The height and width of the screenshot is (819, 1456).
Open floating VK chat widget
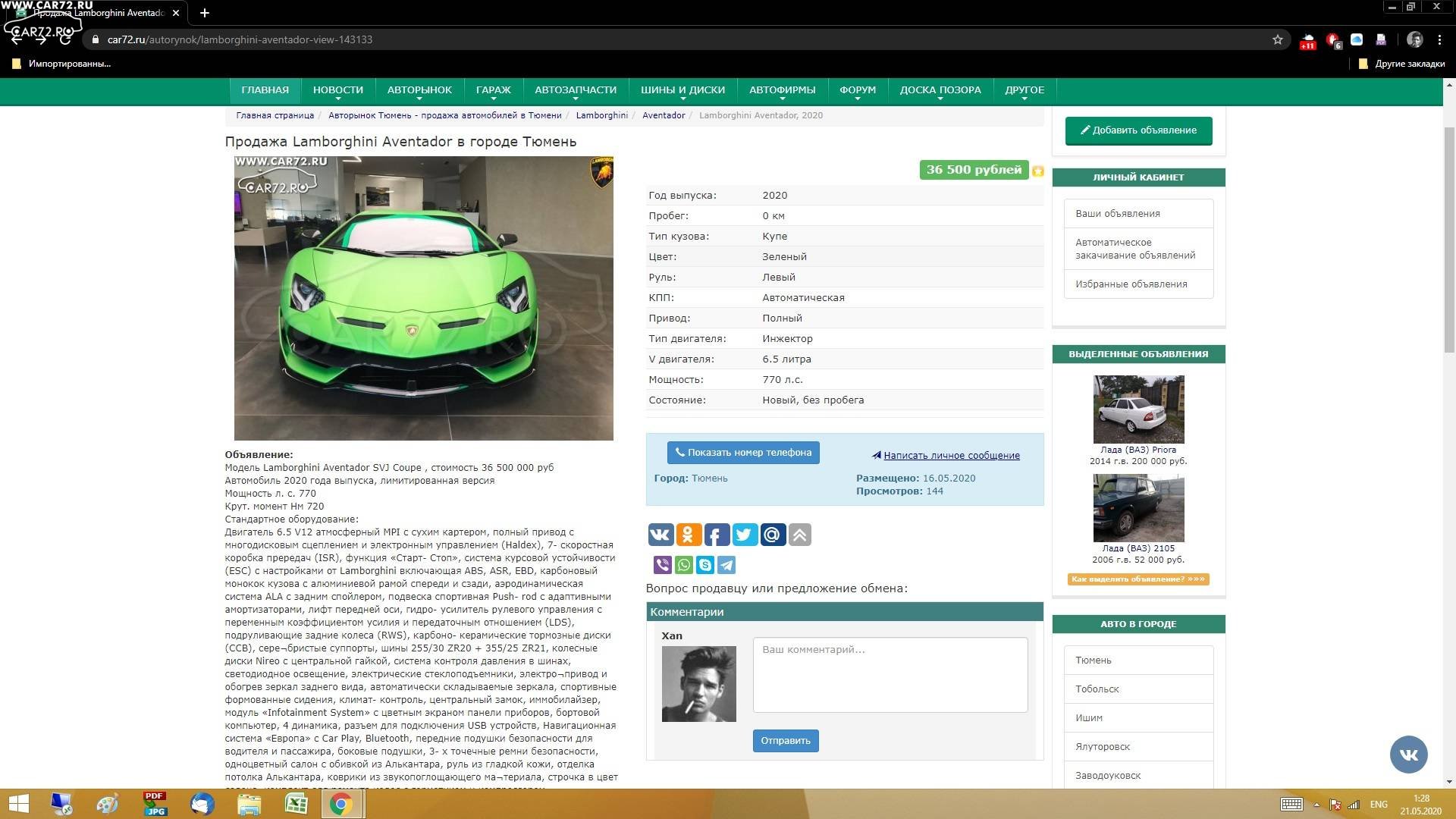point(1408,754)
